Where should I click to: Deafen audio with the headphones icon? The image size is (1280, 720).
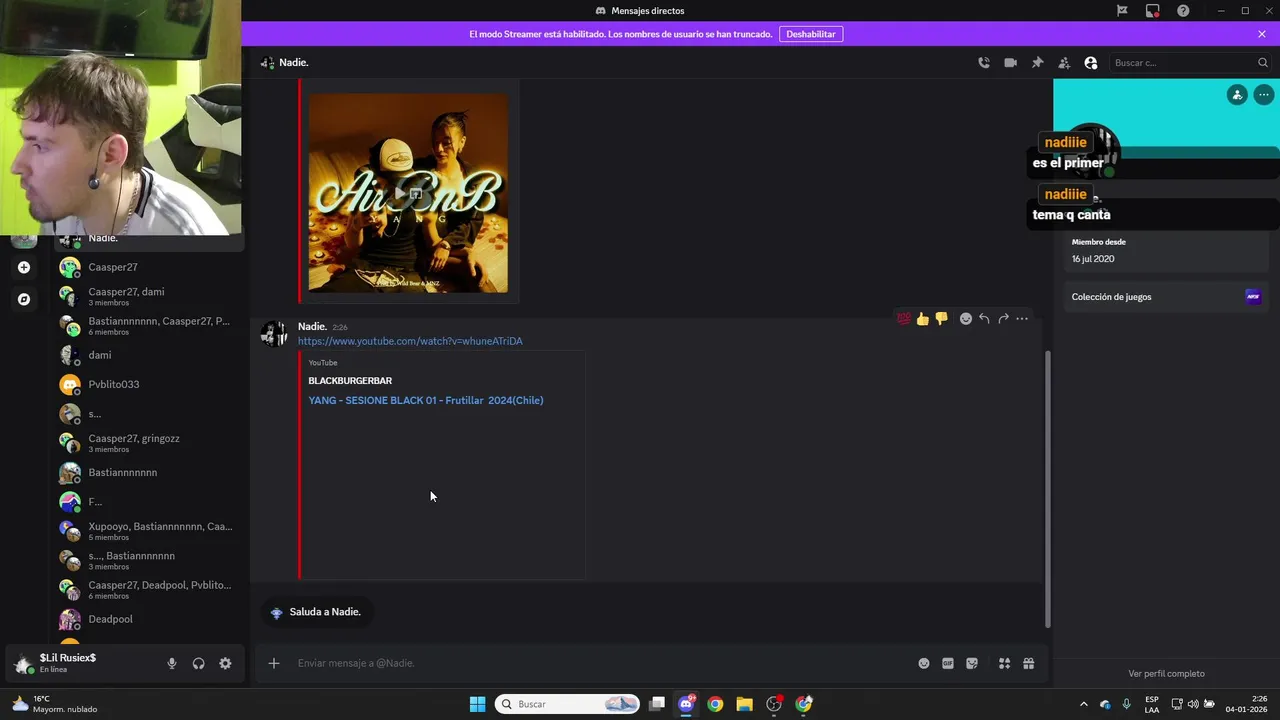point(199,663)
